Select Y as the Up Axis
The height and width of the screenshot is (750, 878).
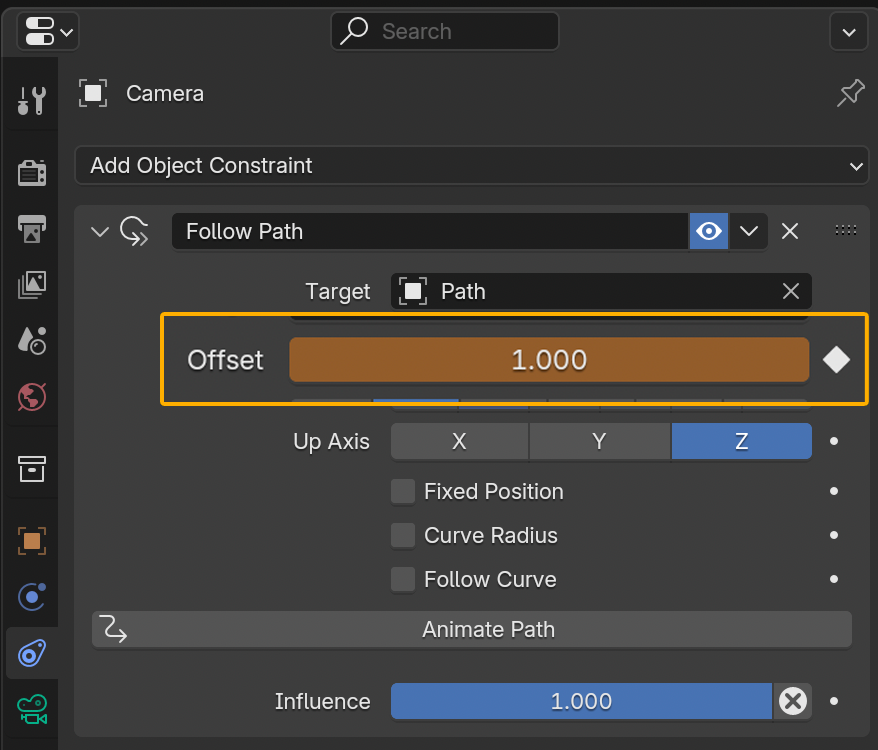coord(599,441)
